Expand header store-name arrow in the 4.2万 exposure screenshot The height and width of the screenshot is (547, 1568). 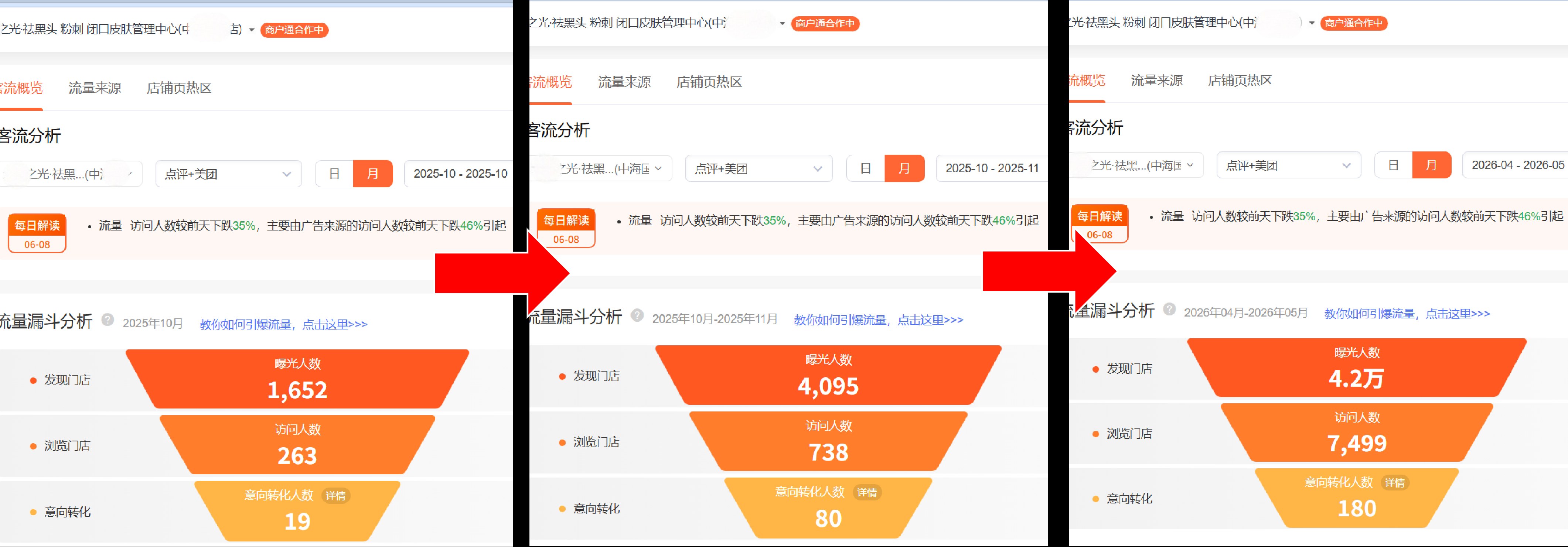point(1312,23)
